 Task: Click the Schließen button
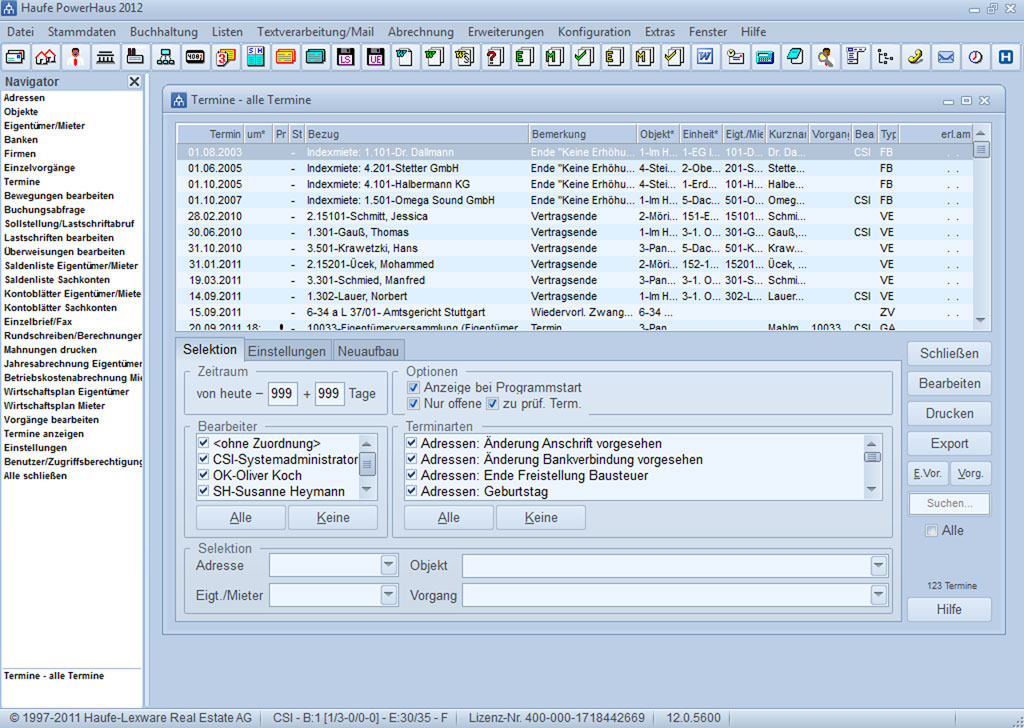(949, 353)
